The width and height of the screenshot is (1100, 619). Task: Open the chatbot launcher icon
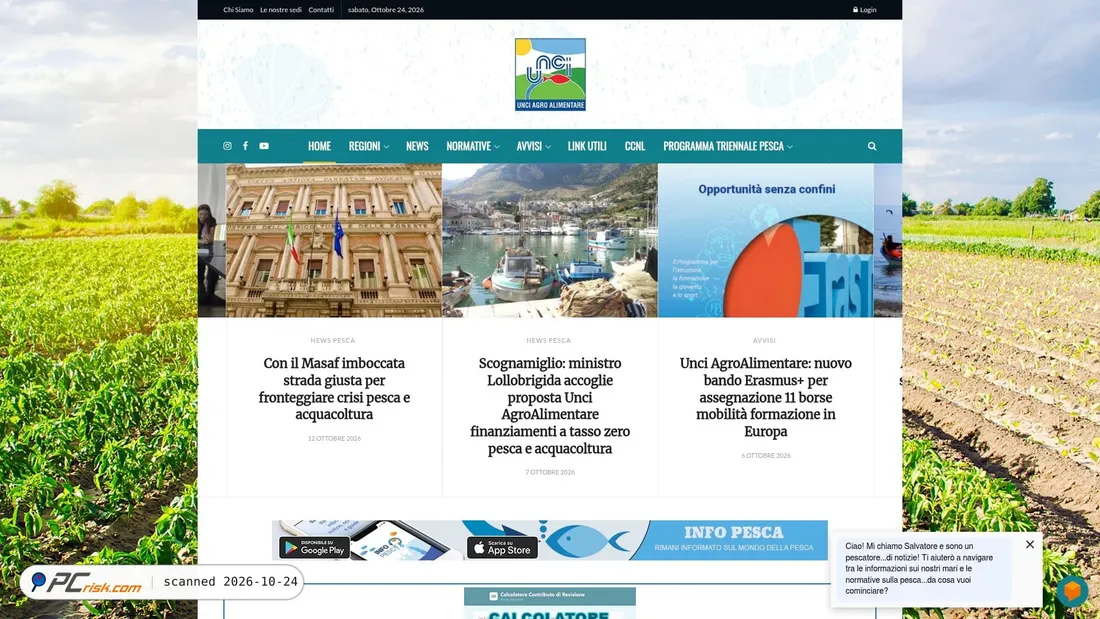click(1072, 591)
